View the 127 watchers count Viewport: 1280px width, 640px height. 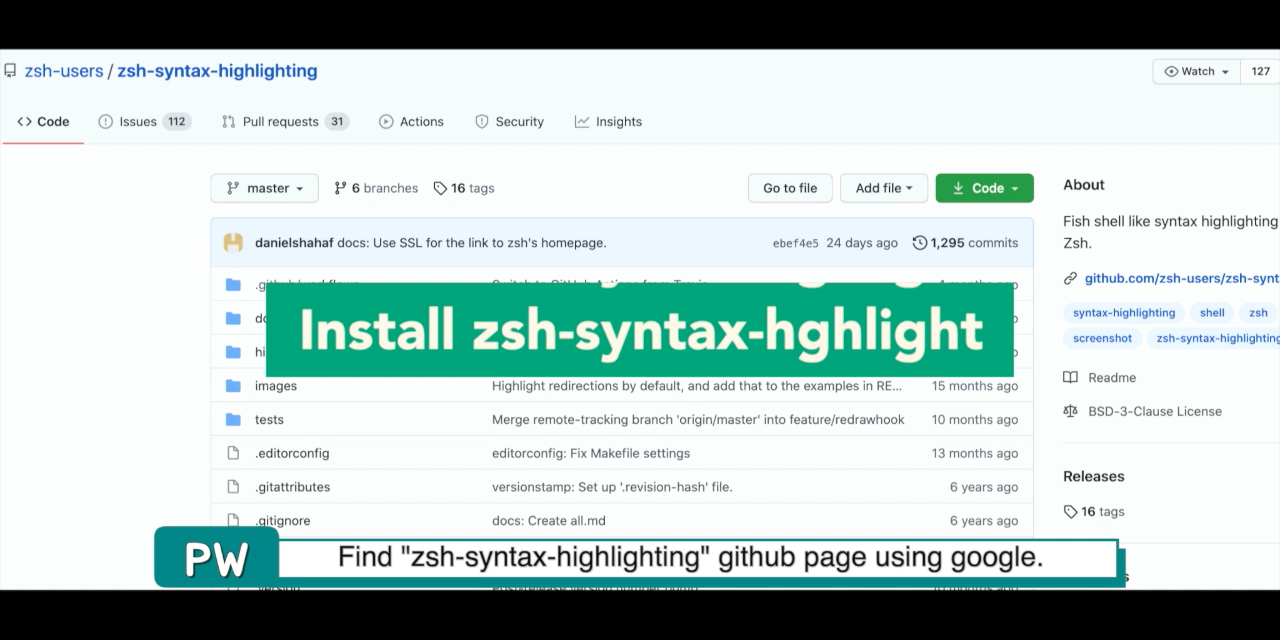[x=1260, y=72]
